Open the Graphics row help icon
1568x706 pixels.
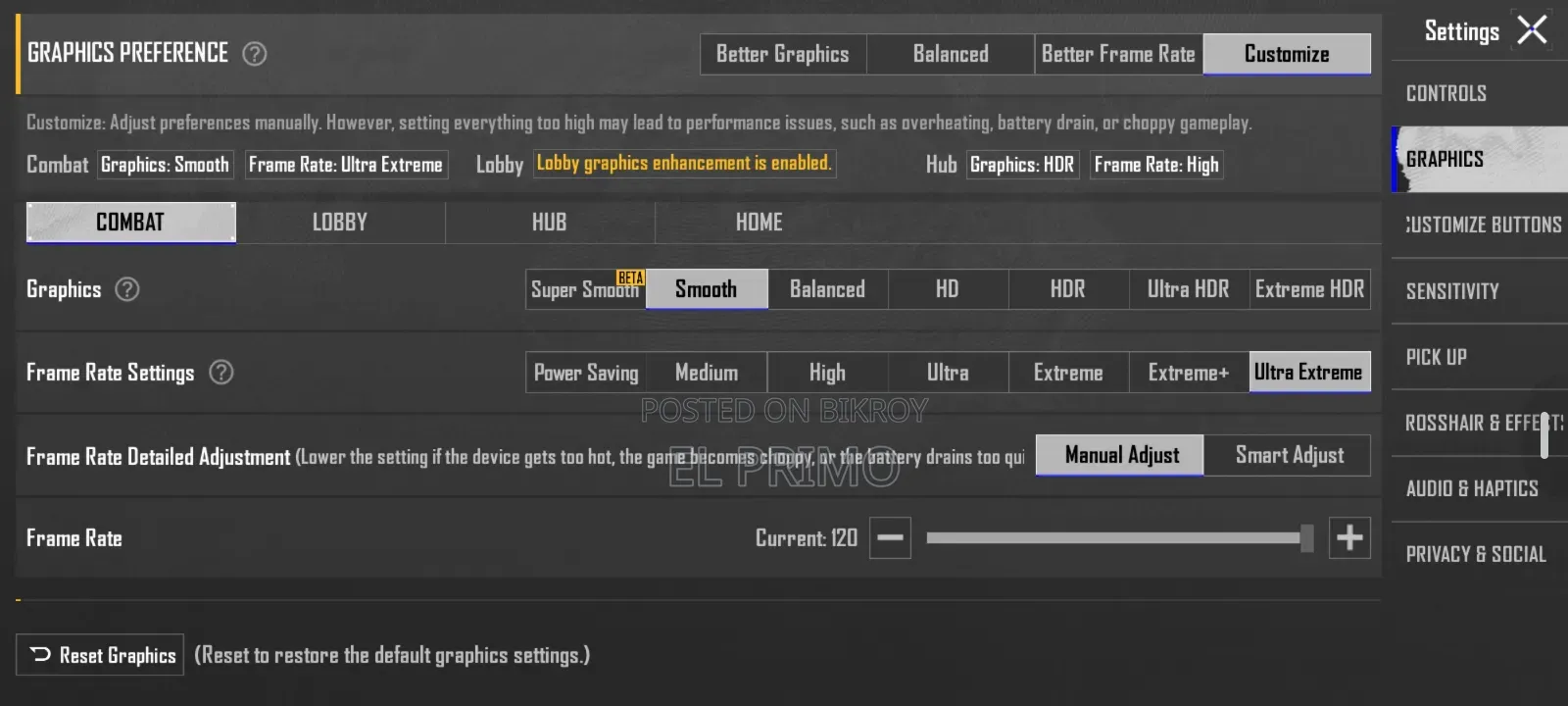(127, 289)
